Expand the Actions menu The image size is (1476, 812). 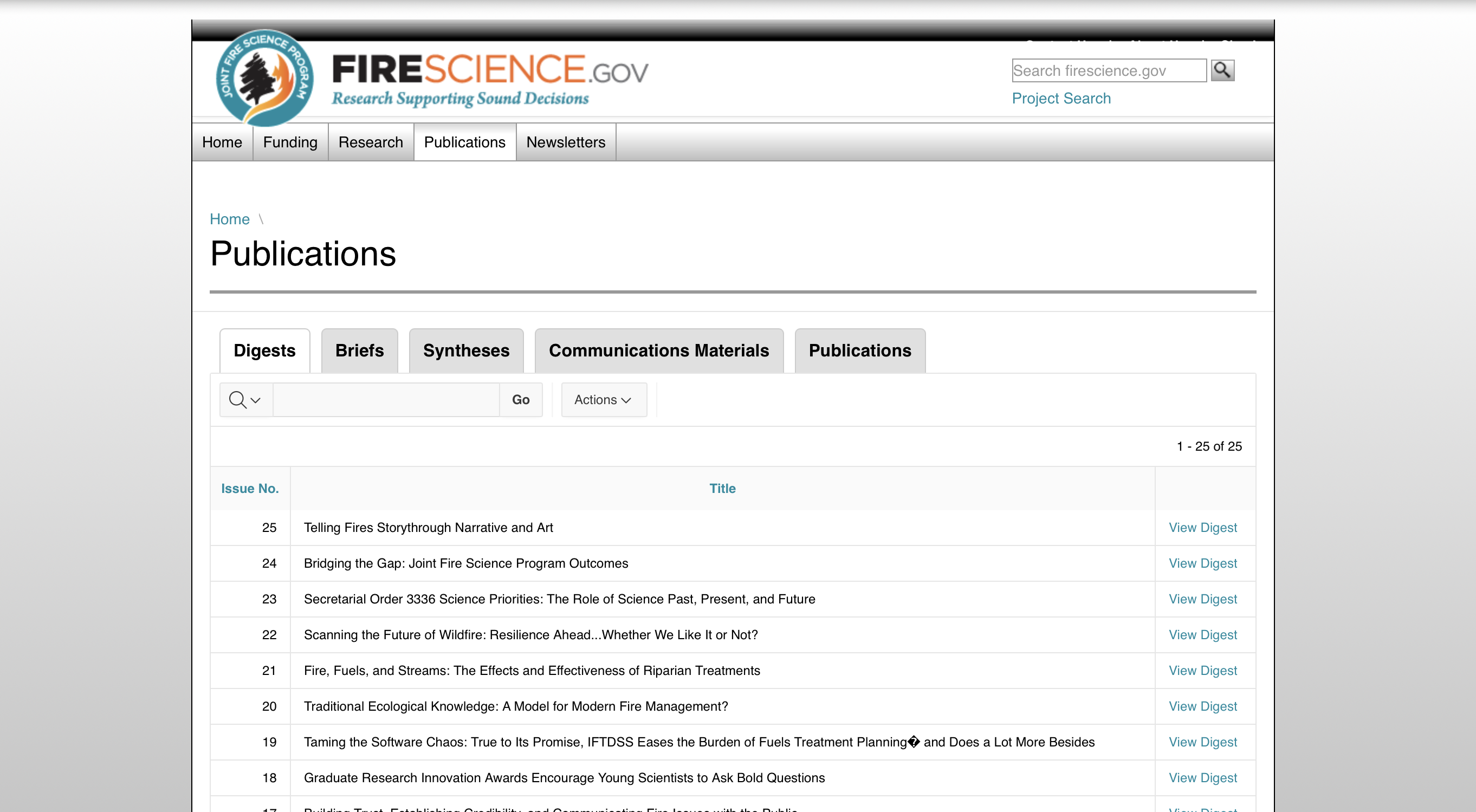(603, 400)
